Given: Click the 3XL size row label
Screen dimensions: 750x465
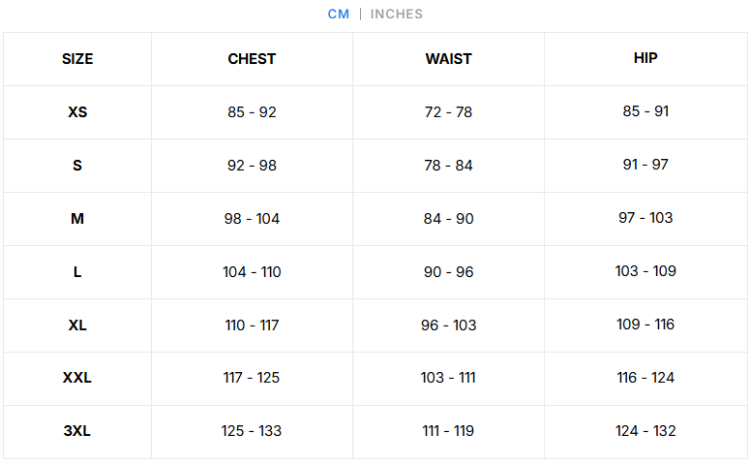Looking at the screenshot, I should coord(77,431).
